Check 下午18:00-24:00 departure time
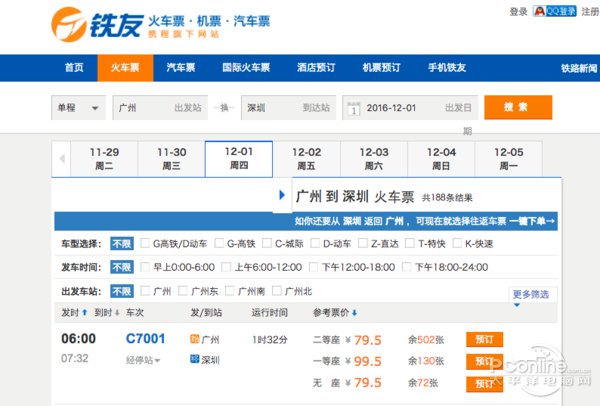Viewport: 600px width, 406px height. [x=407, y=267]
